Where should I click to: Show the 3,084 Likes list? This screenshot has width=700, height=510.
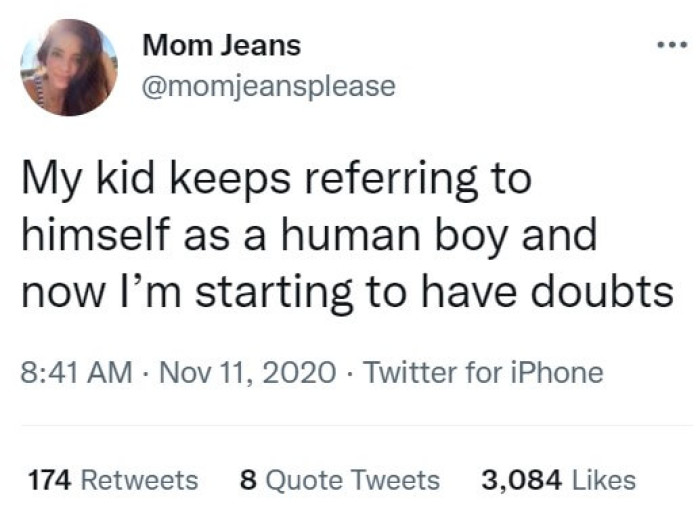point(558,480)
